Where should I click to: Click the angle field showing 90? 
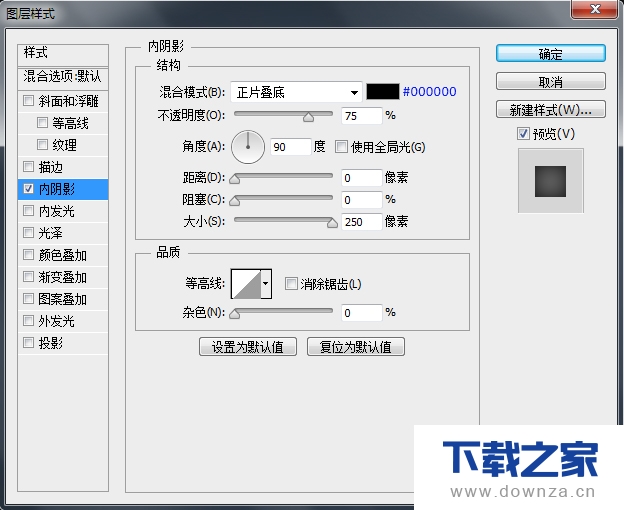(x=291, y=147)
